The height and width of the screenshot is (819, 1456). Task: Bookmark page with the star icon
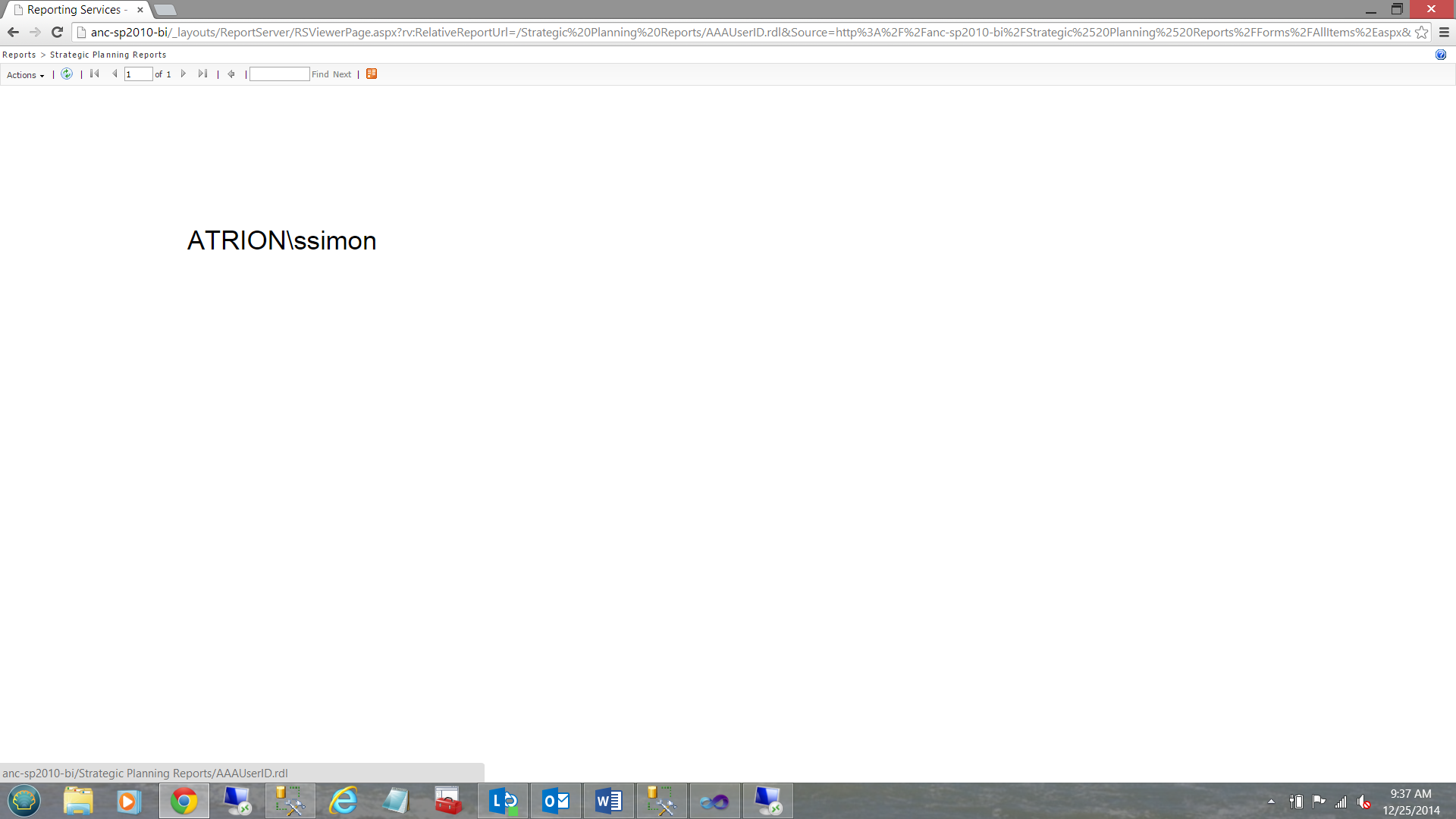[x=1421, y=32]
